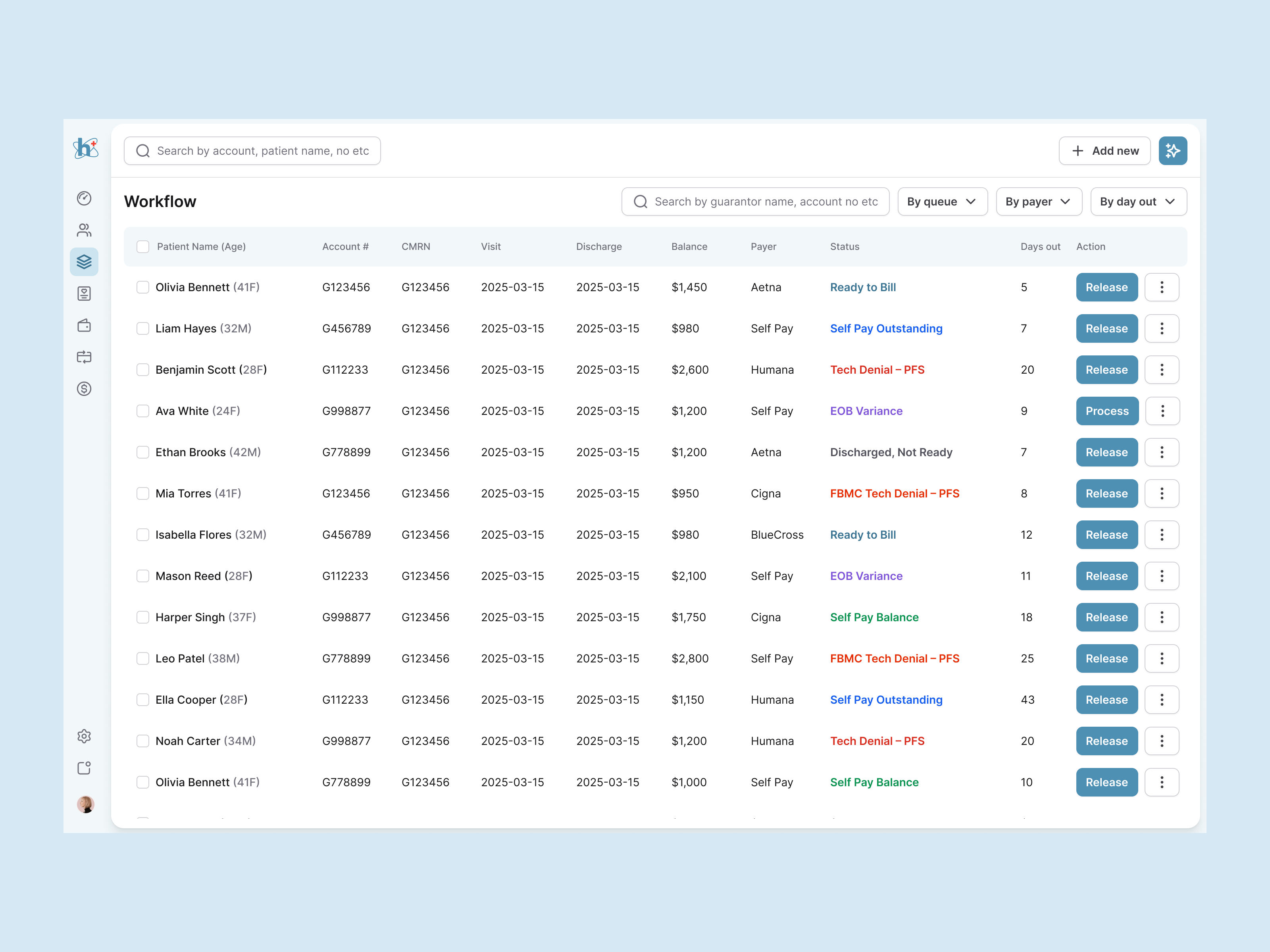Open the Workflow layers icon in sidebar
The width and height of the screenshot is (1270, 952).
click(85, 262)
